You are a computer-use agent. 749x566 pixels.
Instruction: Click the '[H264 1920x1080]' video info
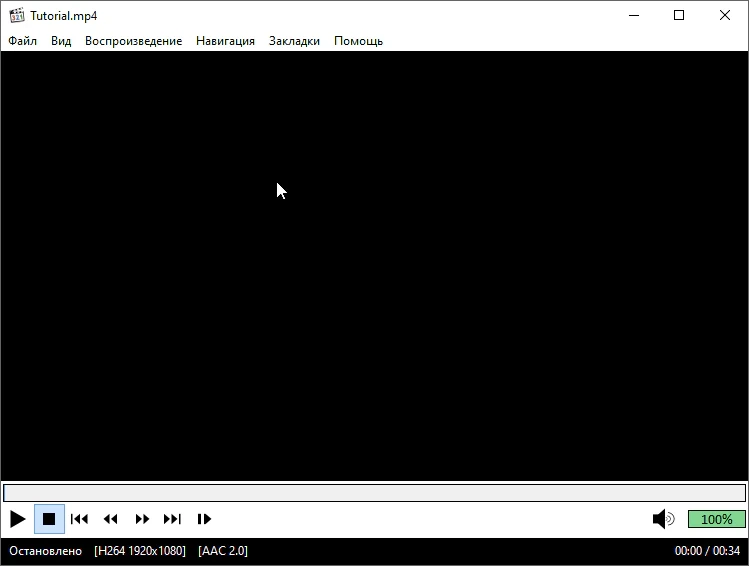[x=139, y=551]
